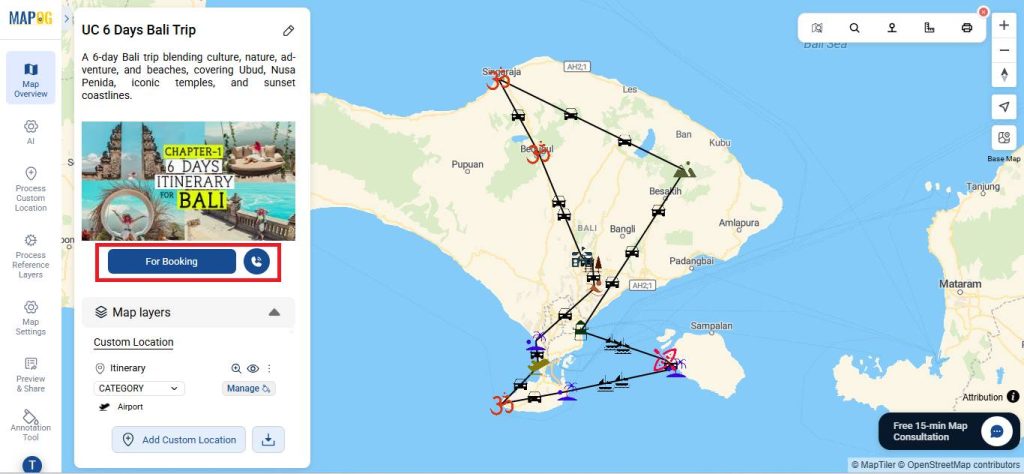Zoom in with the plus button
The height and width of the screenshot is (474, 1024).
click(1004, 25)
